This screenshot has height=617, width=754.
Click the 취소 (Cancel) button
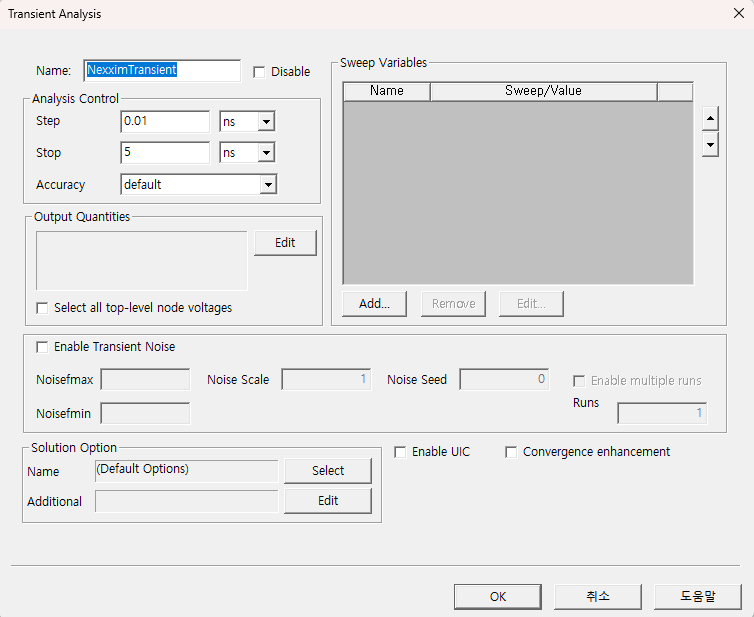[598, 596]
